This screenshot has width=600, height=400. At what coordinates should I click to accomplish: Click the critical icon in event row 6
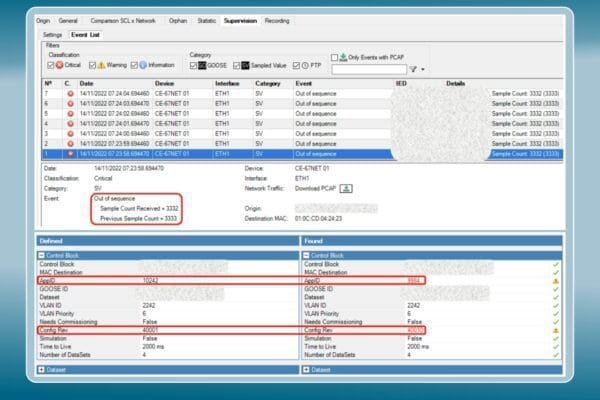pos(70,104)
